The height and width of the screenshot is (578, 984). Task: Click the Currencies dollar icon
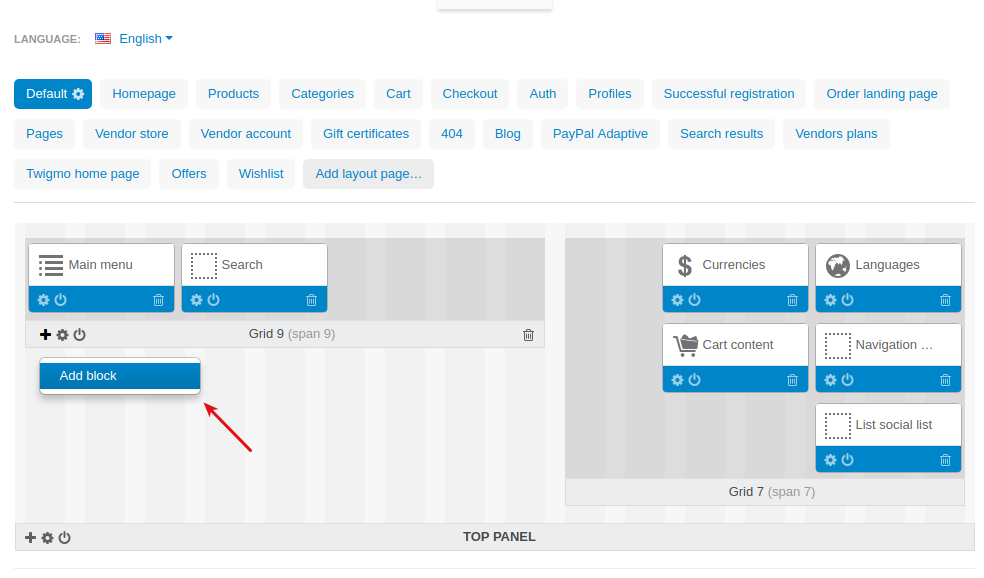[x=685, y=265]
